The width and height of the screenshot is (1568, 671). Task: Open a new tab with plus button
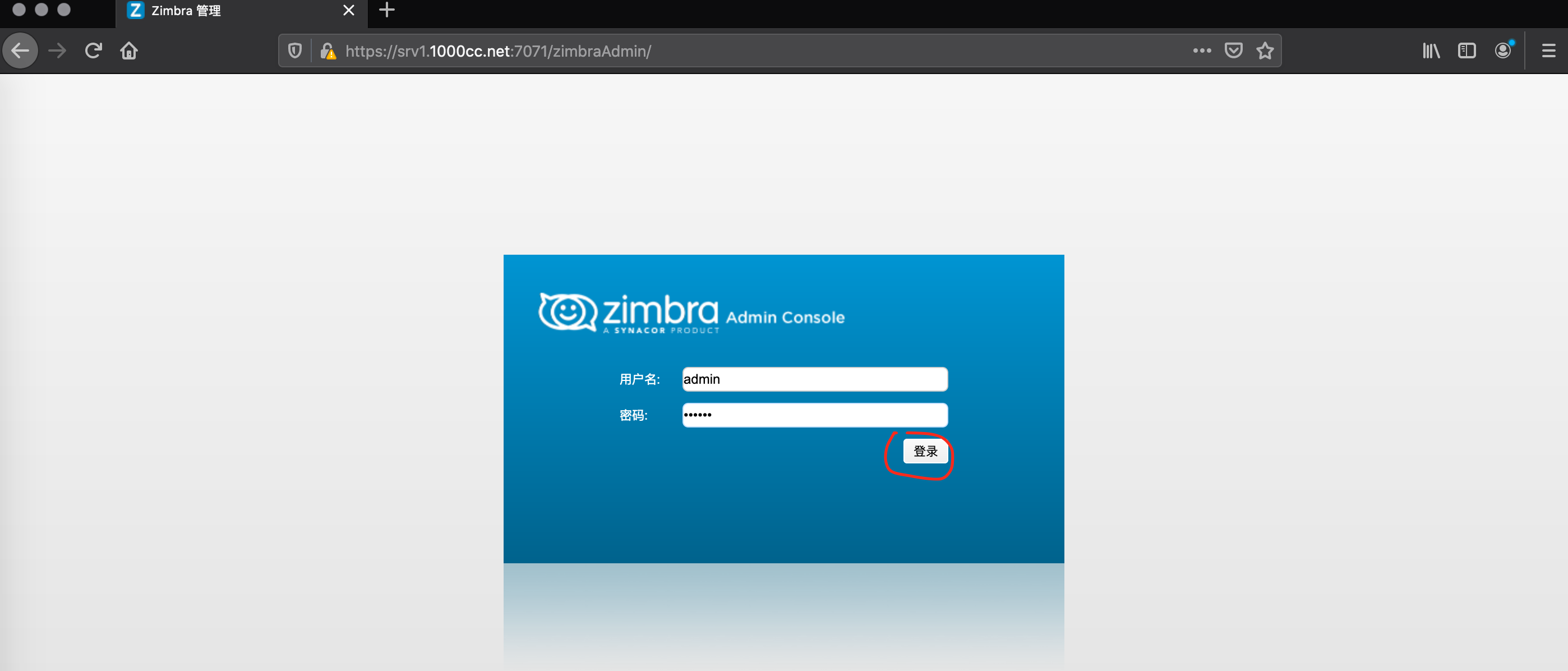386,10
